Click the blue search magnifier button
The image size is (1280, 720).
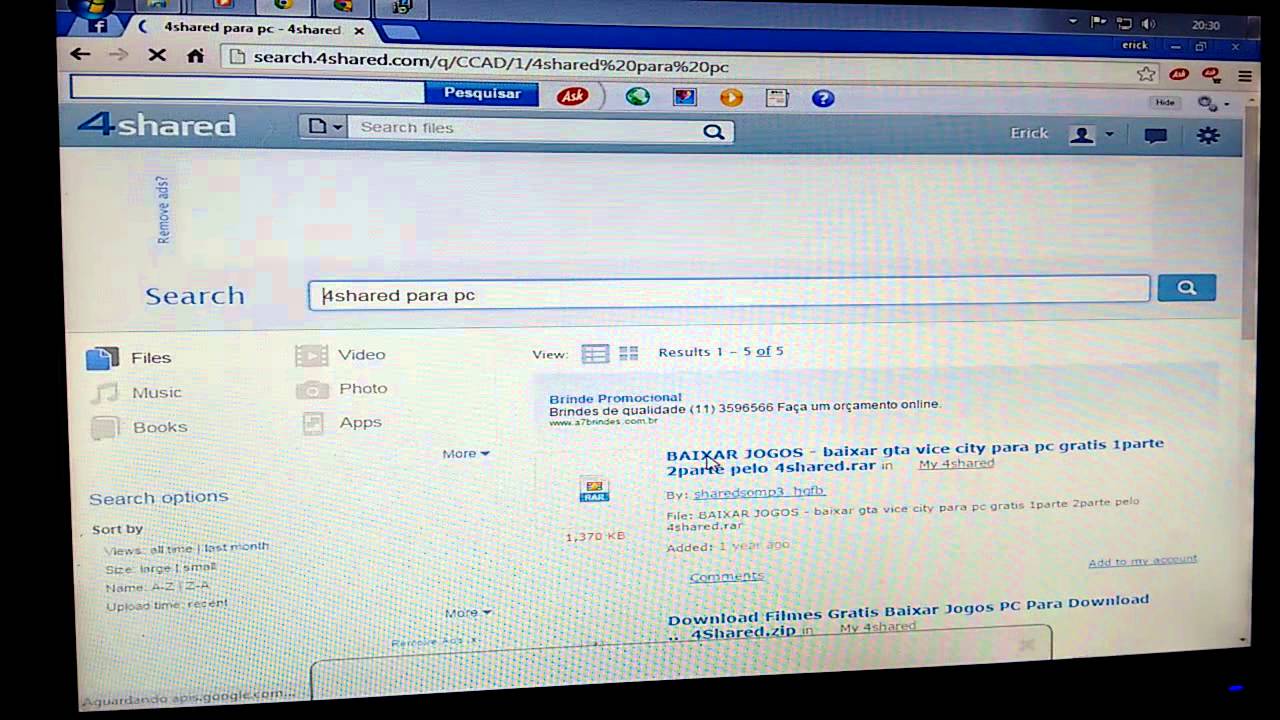[1186, 288]
